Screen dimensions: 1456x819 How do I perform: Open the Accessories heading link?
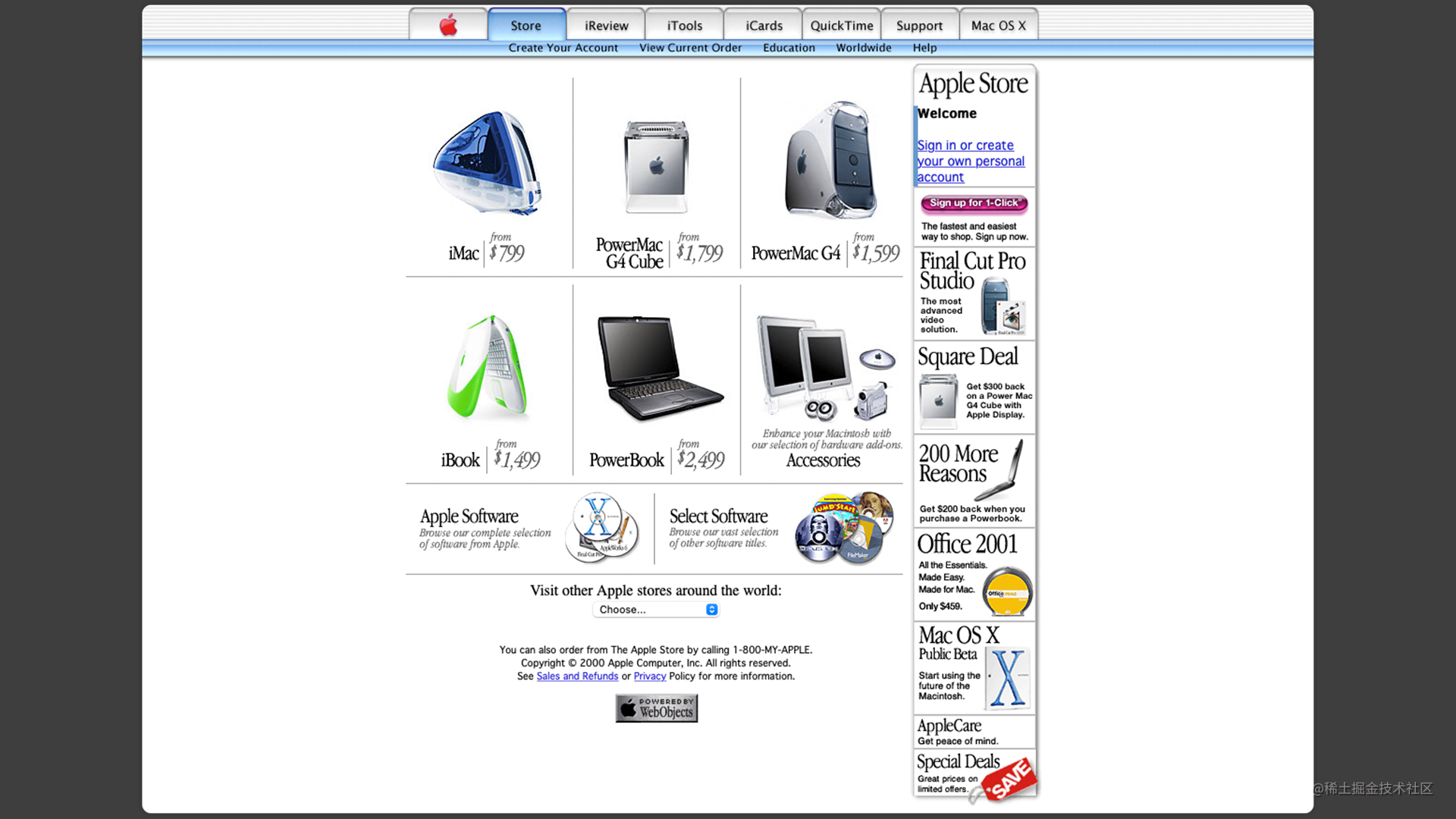click(823, 460)
